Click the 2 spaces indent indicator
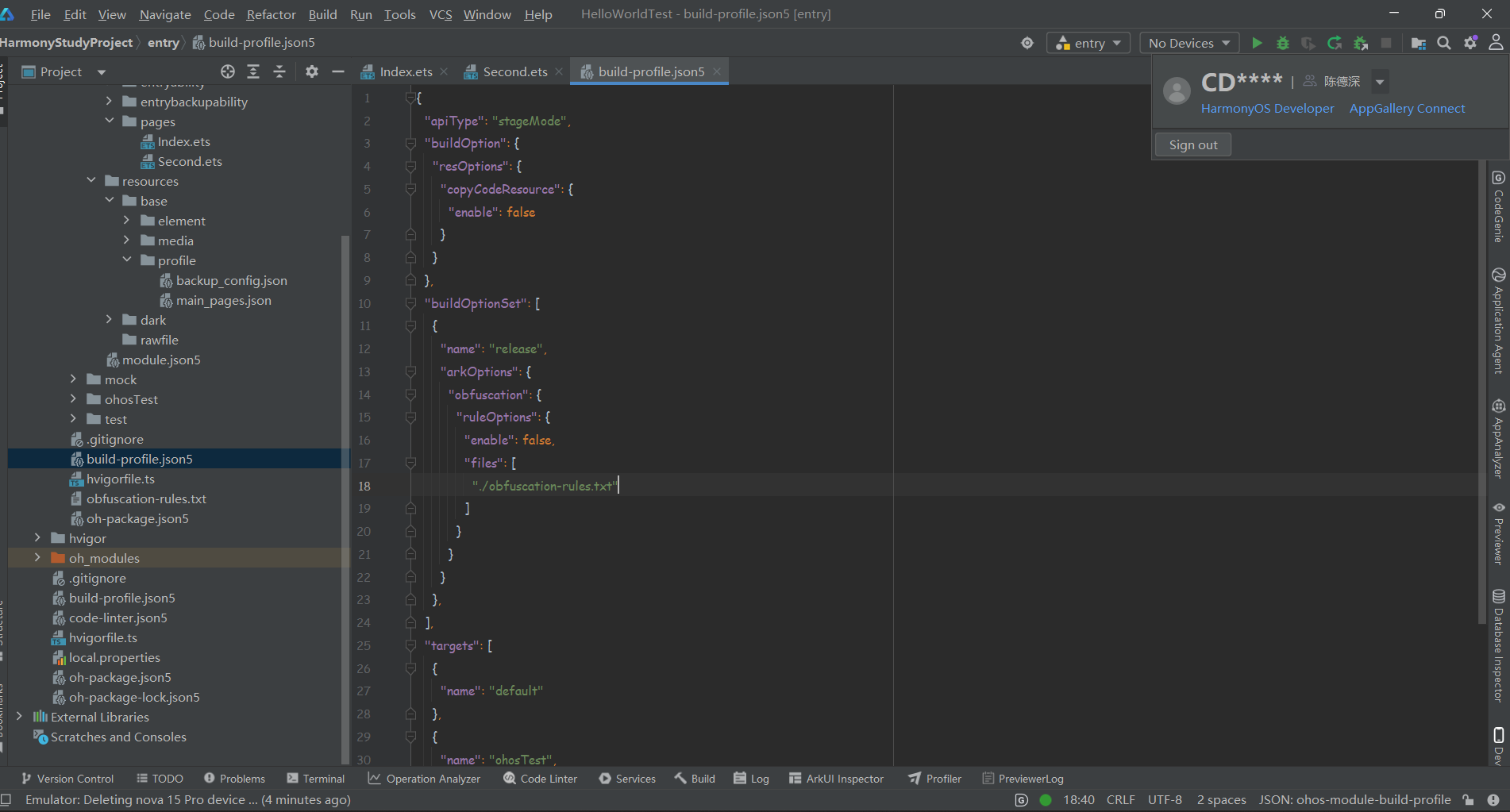1510x812 pixels. (x=1221, y=800)
